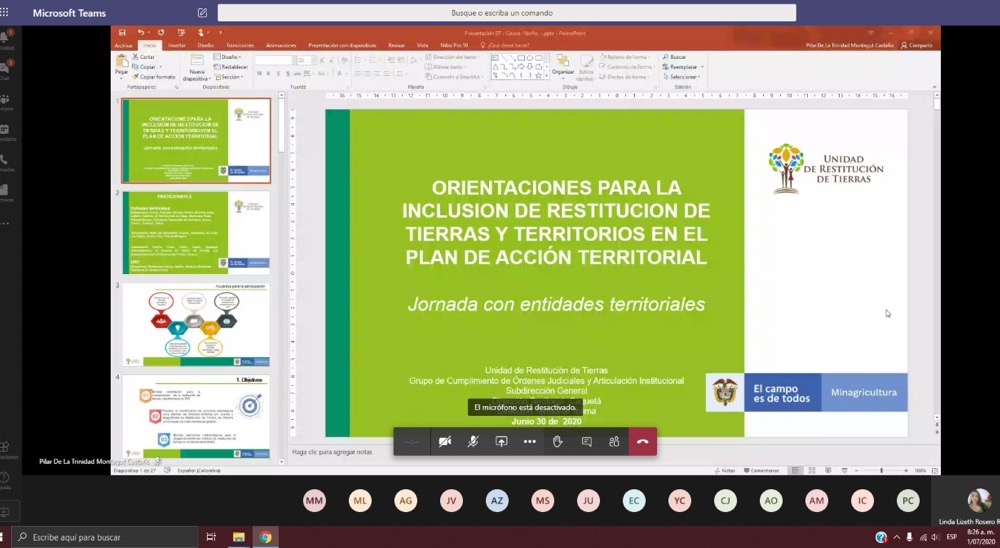Open Teams section in sidebar
The height and width of the screenshot is (548, 1000).
point(5,101)
